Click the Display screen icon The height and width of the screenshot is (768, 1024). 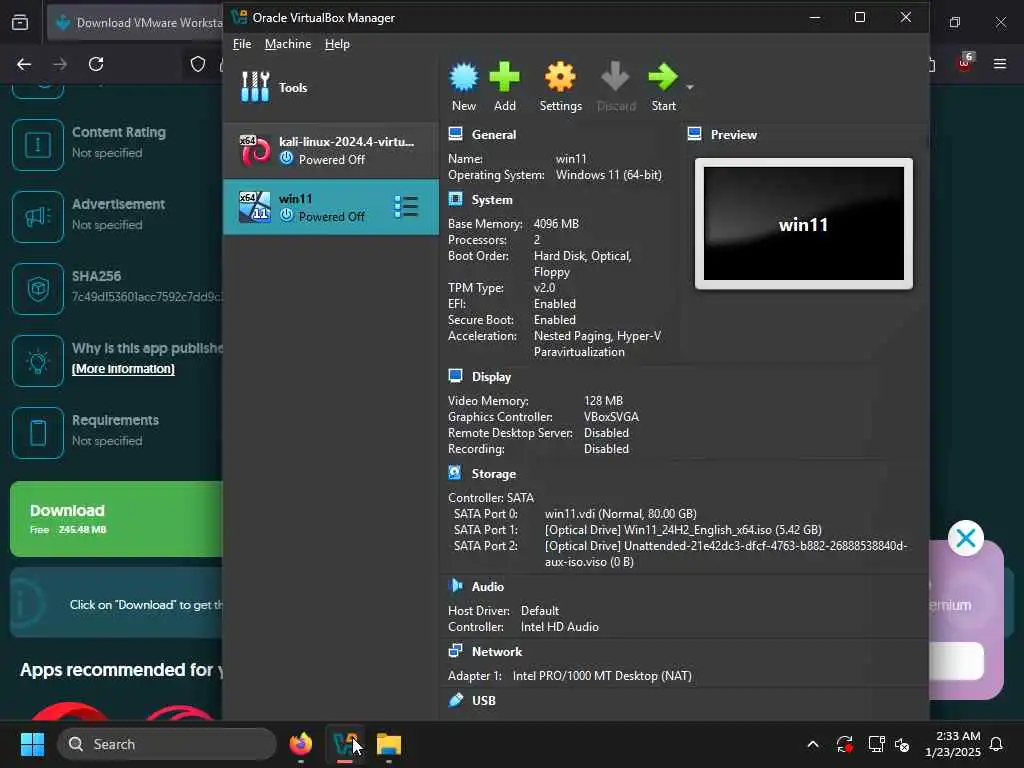(455, 376)
